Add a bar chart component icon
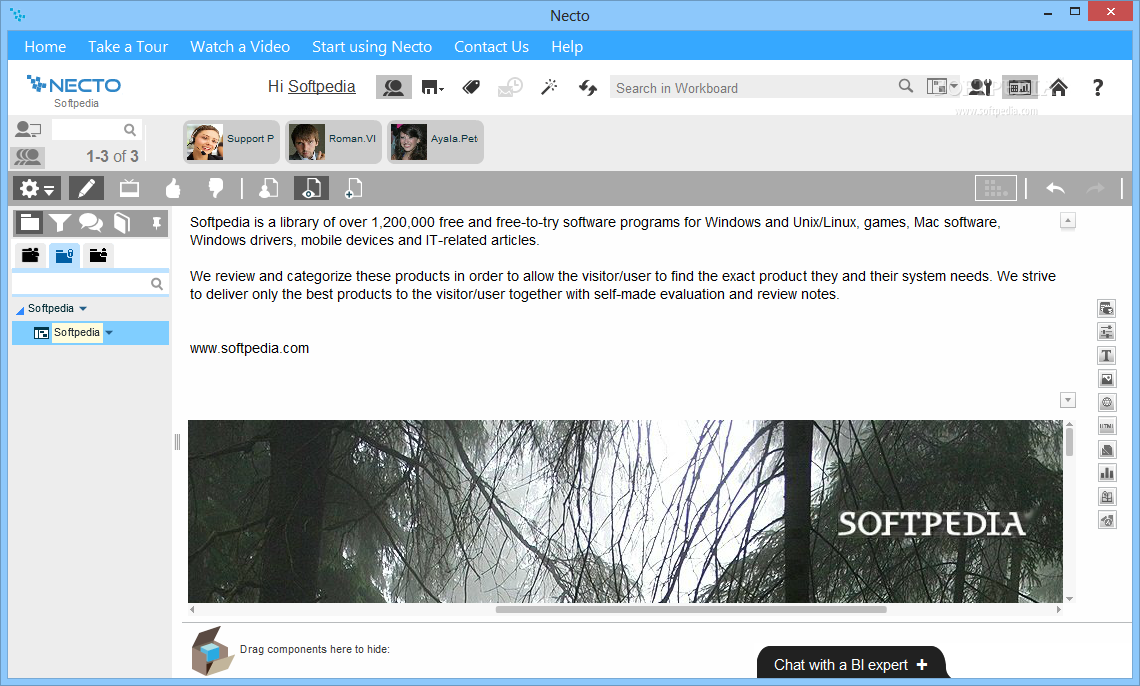This screenshot has width=1140, height=686. (1107, 473)
